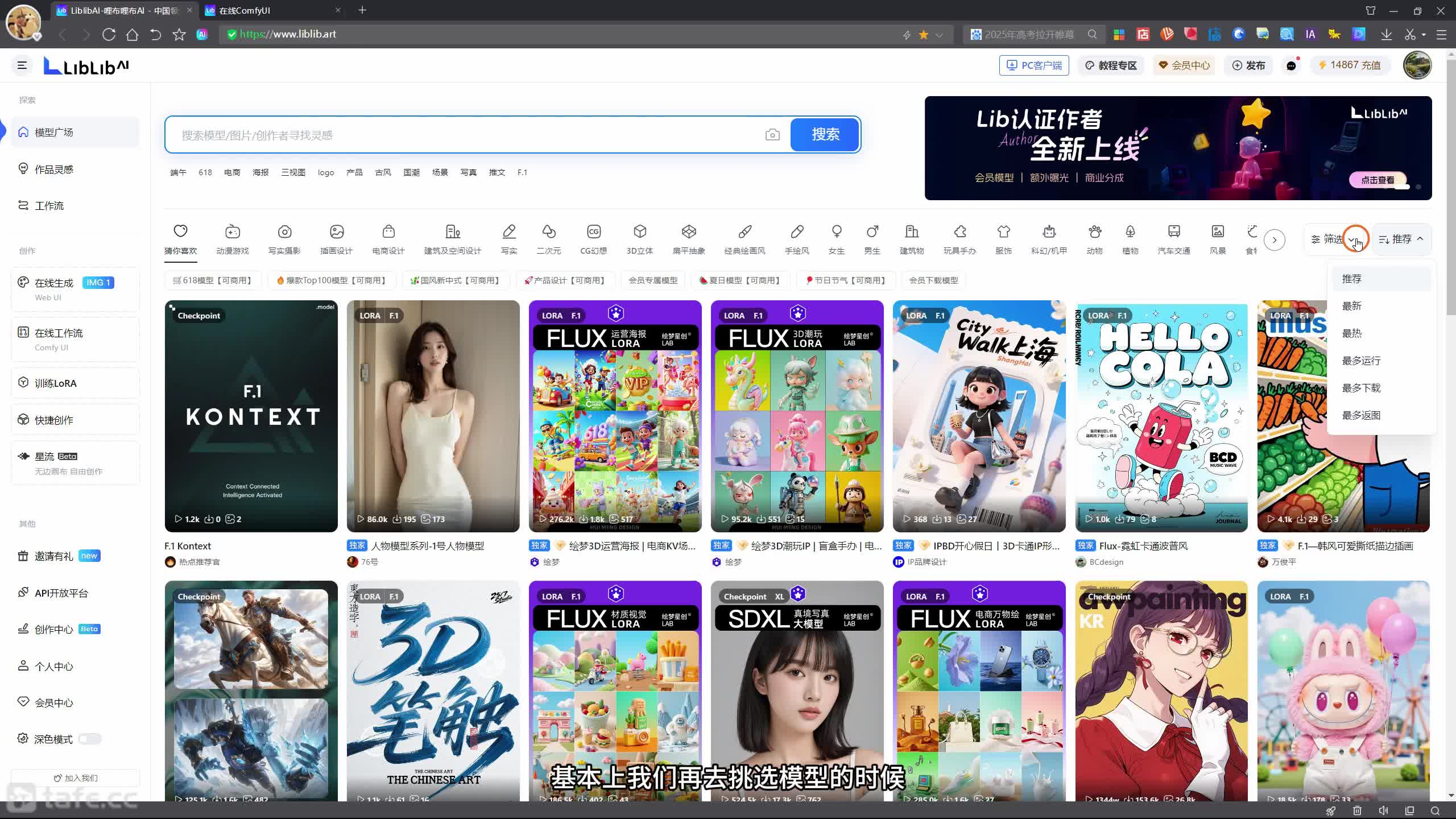Collapse the 推荐 sort dropdown
Viewport: 1456px width, 819px height.
coord(1401,239)
